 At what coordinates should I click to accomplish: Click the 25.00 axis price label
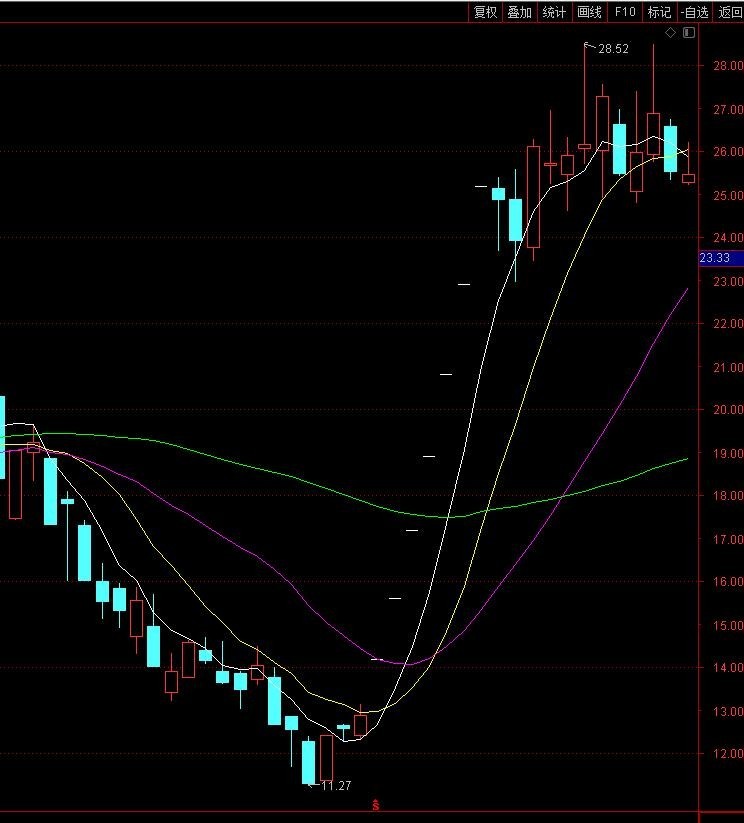pyautogui.click(x=728, y=195)
